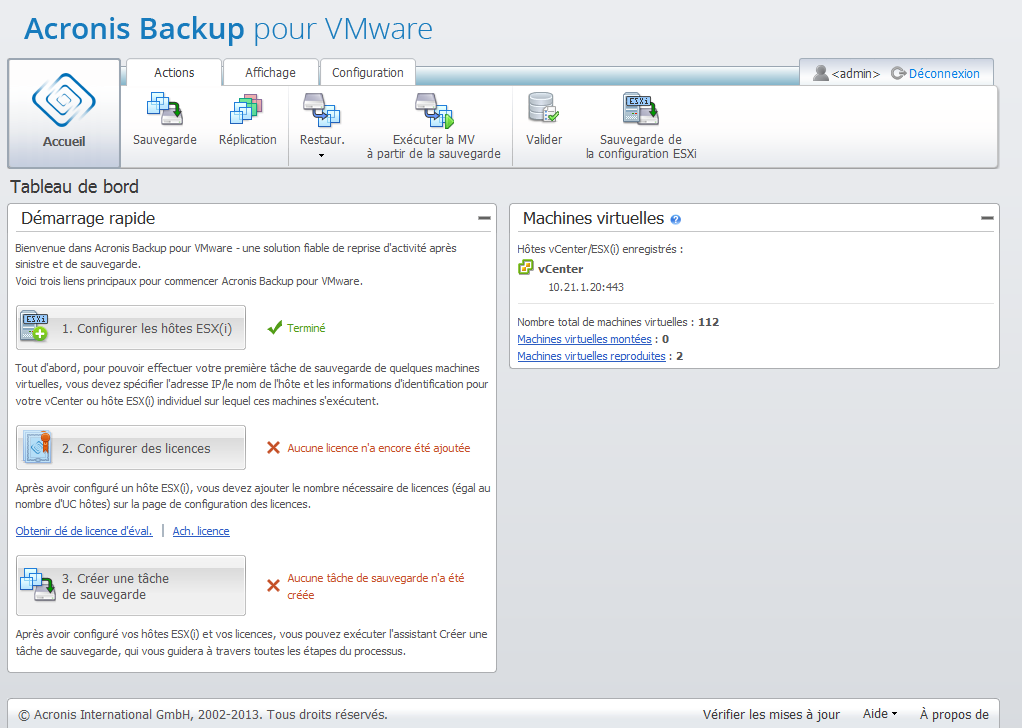
Task: Open the Aide dropdown menu
Action: tap(880, 714)
